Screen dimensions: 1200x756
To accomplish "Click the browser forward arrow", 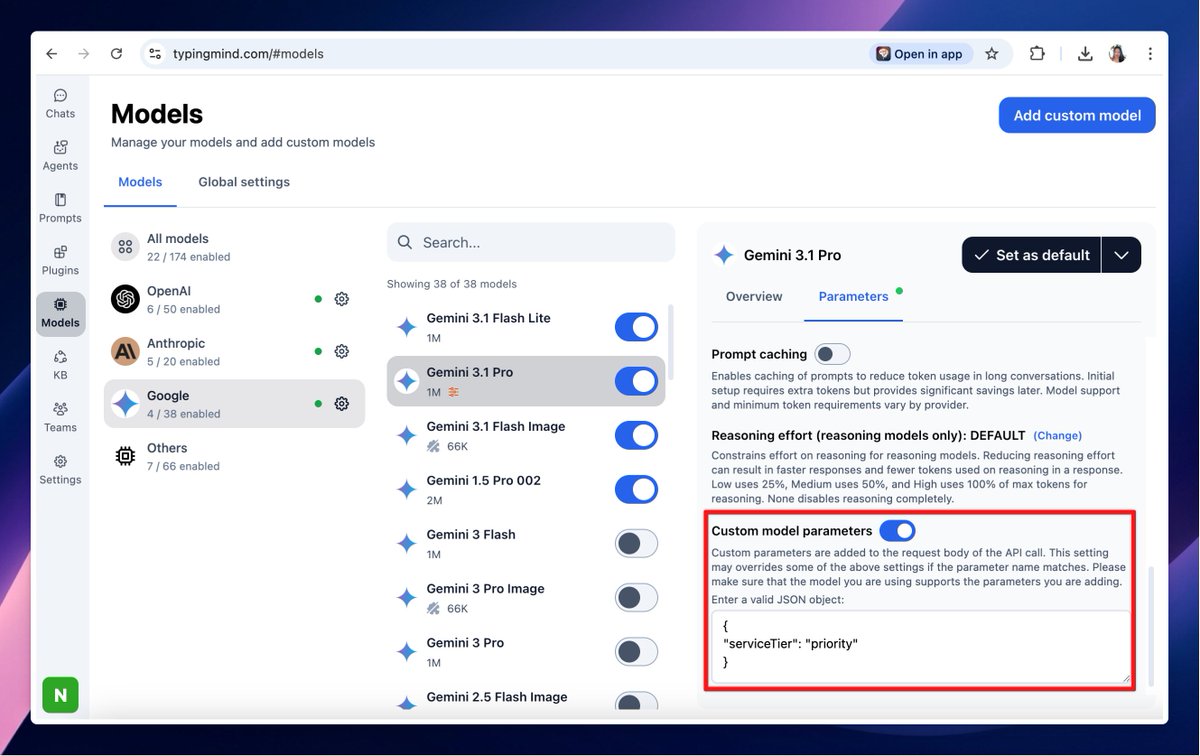I will point(84,54).
